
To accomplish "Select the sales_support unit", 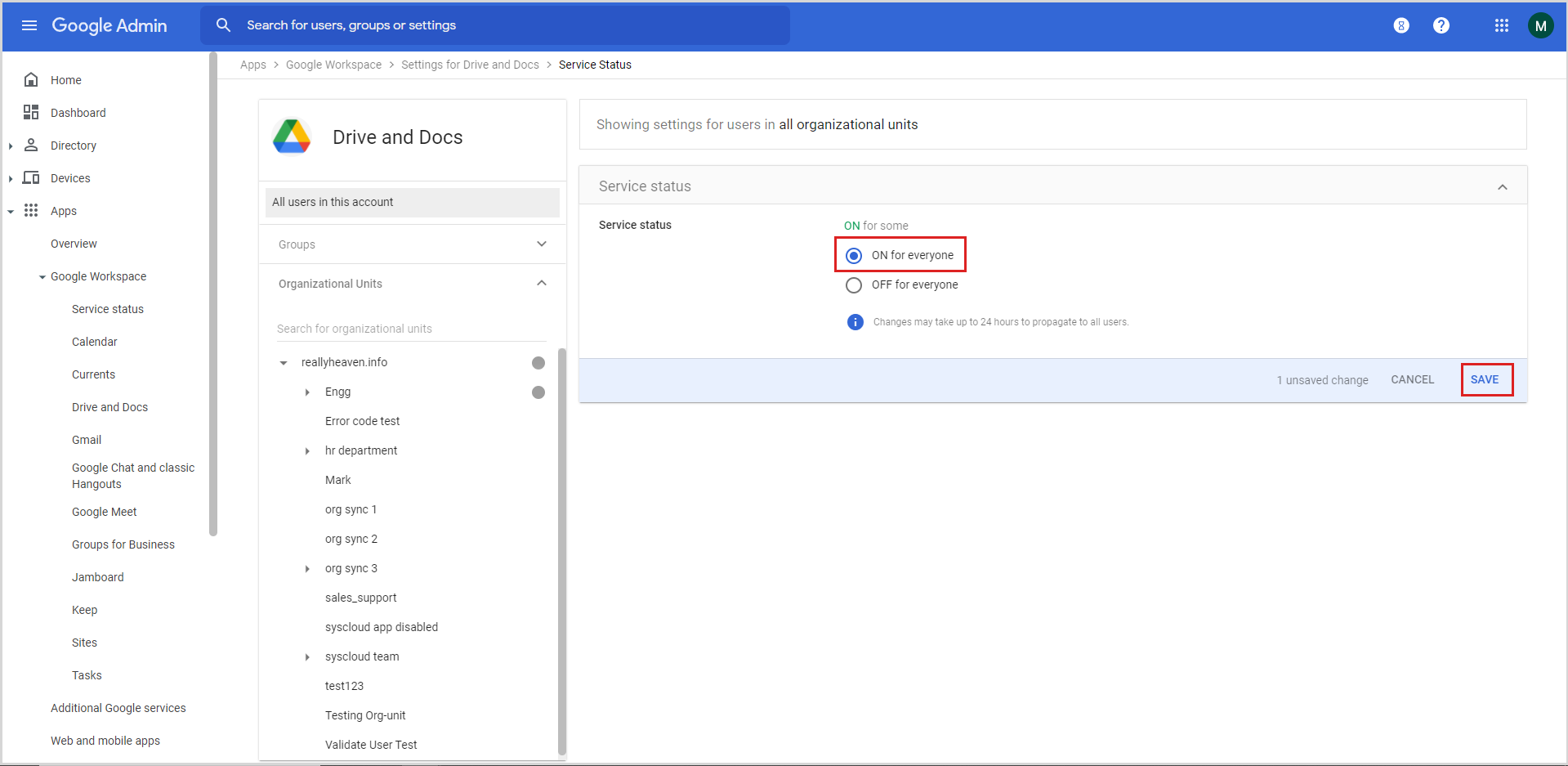I will point(360,598).
